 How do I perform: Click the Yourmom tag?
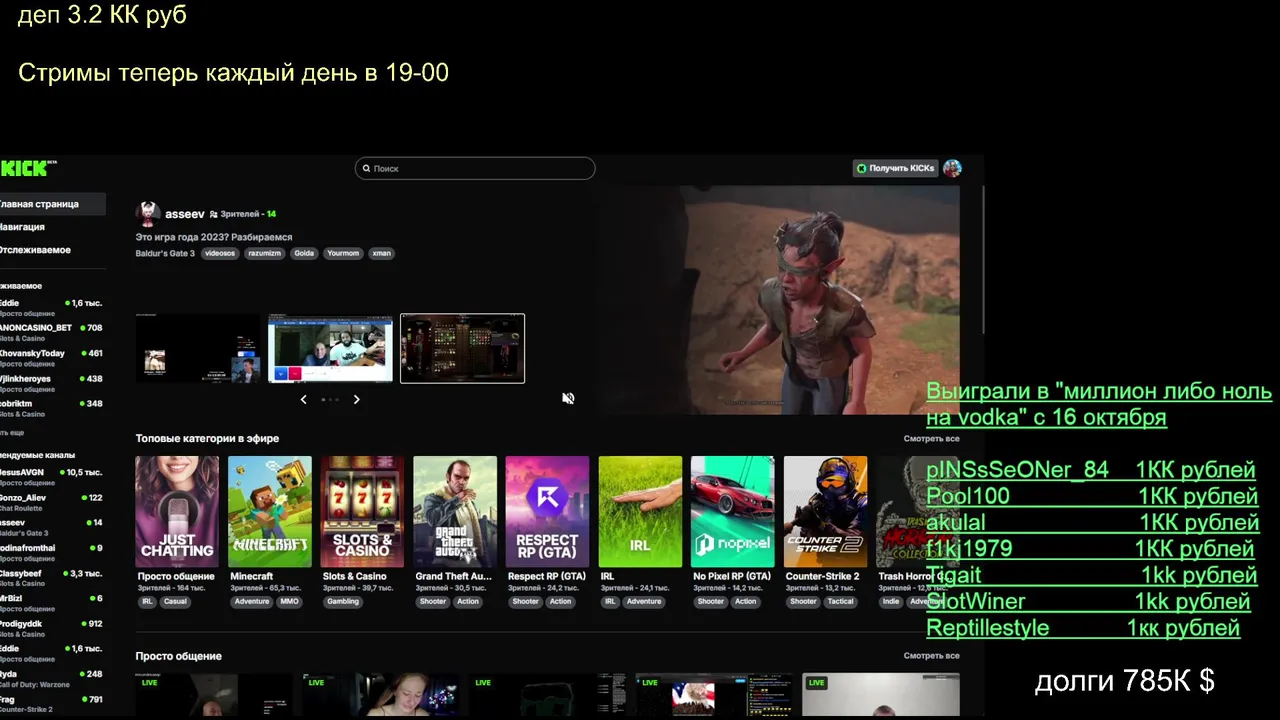(x=343, y=254)
